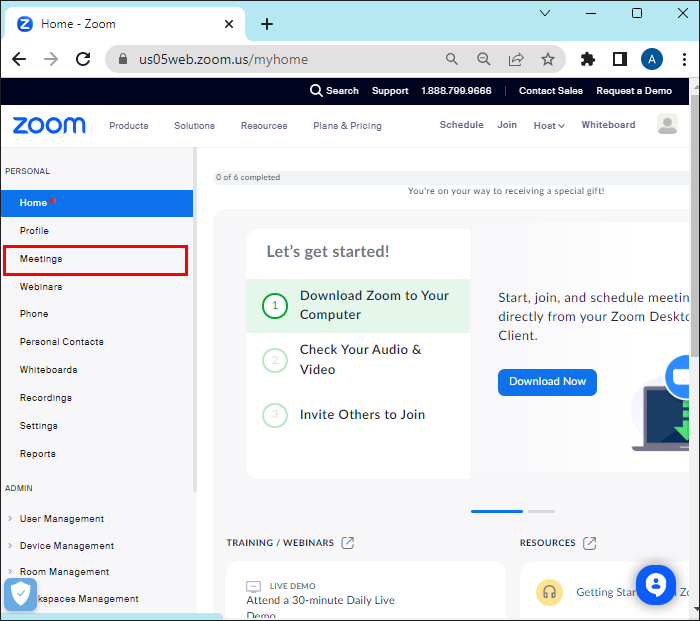Close the Home - Zoom tab
Image resolution: width=700 pixels, height=621 pixels.
(229, 24)
